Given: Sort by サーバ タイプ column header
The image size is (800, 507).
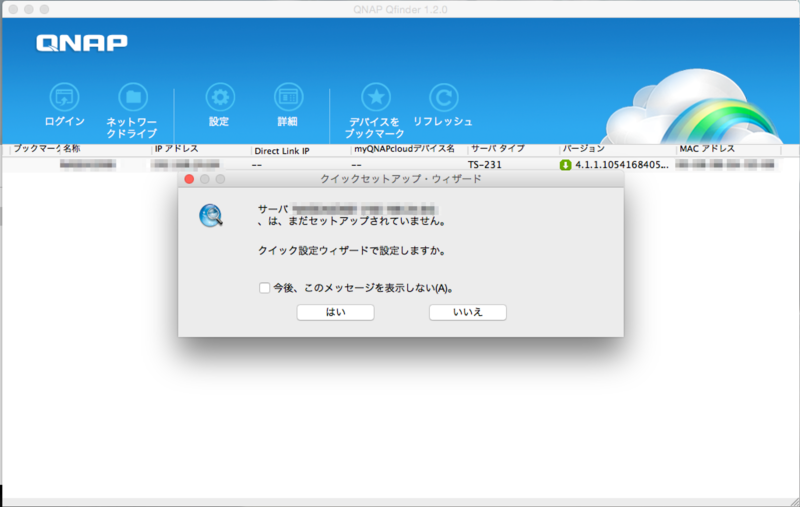Looking at the screenshot, I should coord(497,149).
